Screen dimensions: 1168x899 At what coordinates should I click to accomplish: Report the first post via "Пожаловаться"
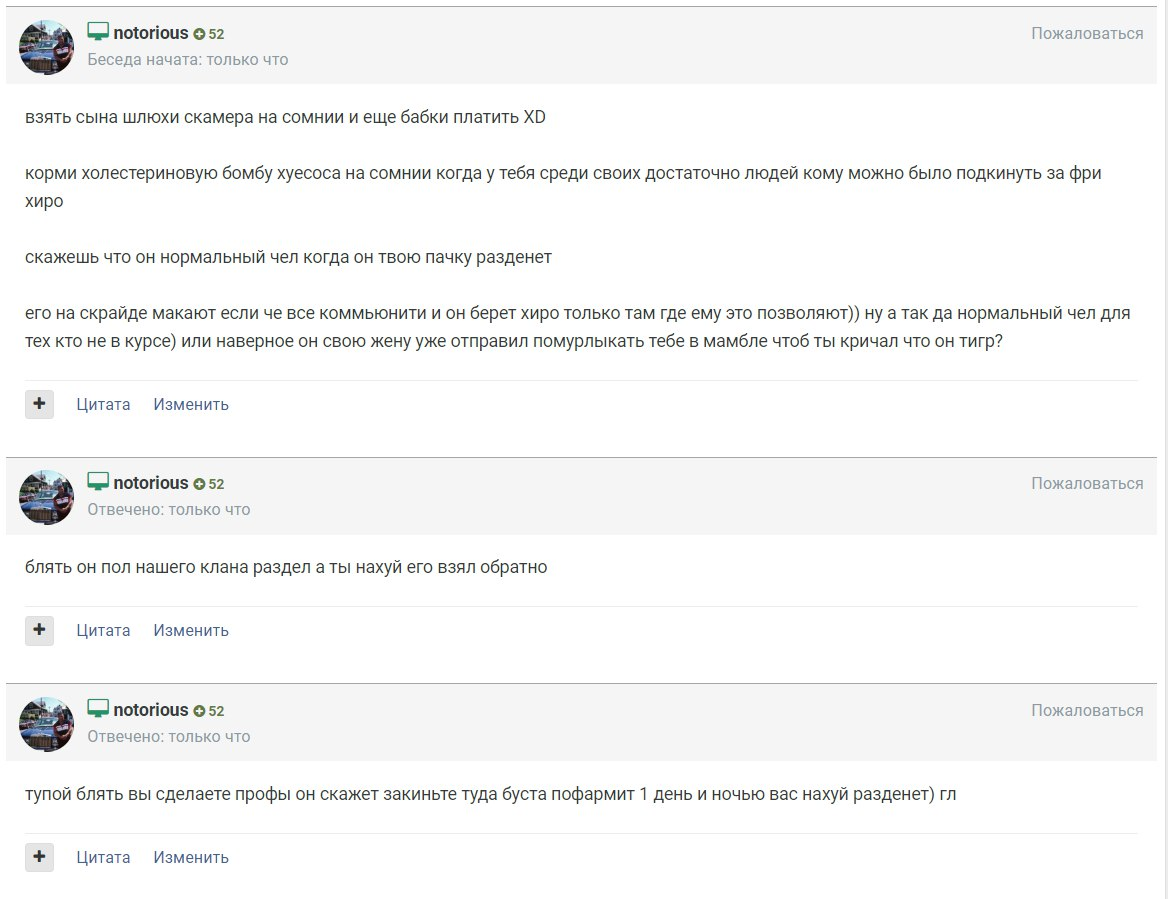point(1087,33)
